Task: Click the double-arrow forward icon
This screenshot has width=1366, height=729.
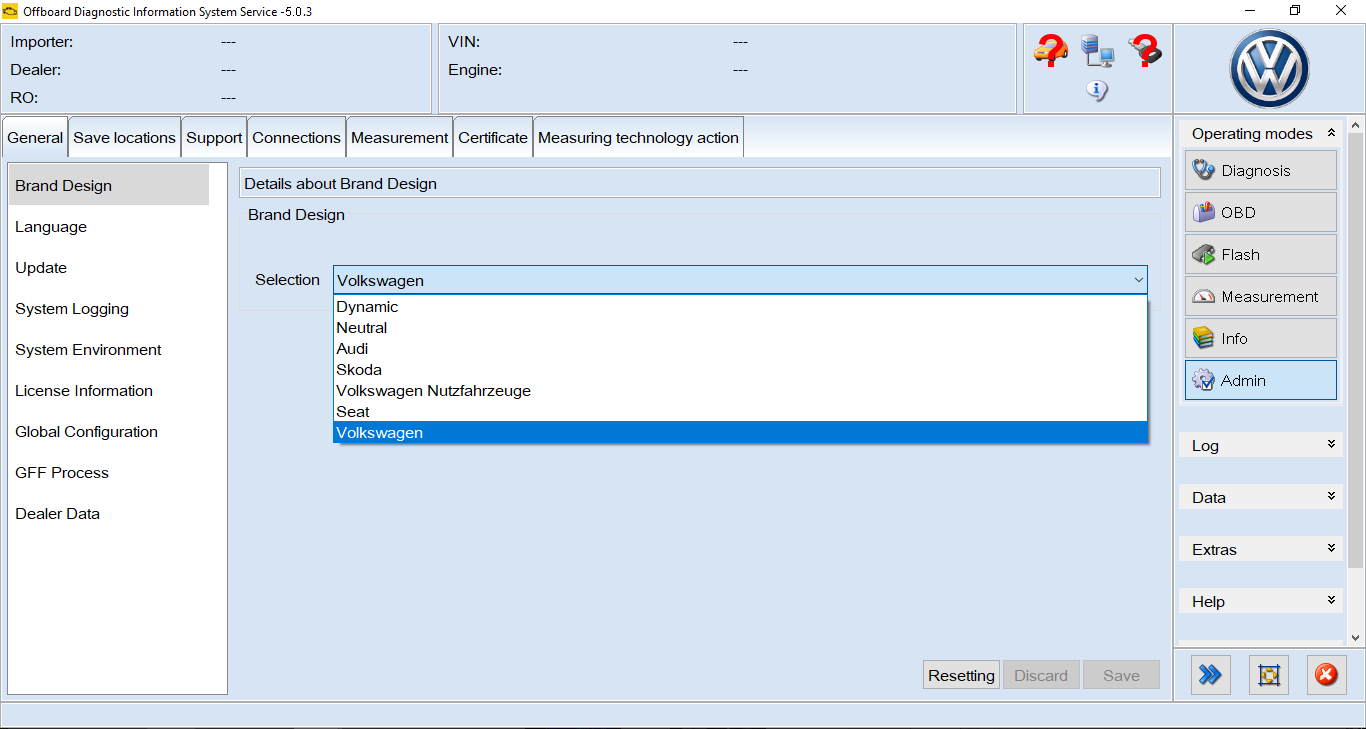Action: 1210,675
